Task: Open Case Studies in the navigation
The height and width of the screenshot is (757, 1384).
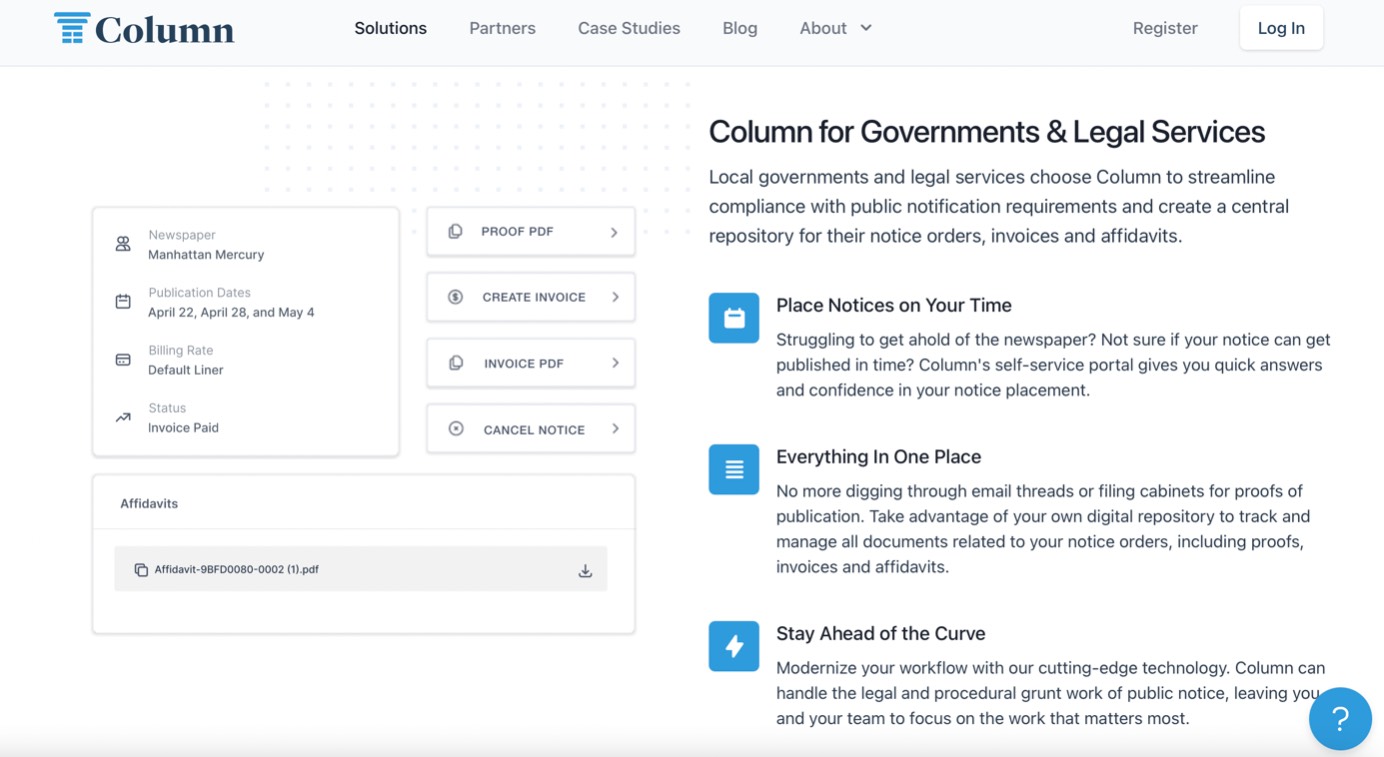Action: pos(629,28)
